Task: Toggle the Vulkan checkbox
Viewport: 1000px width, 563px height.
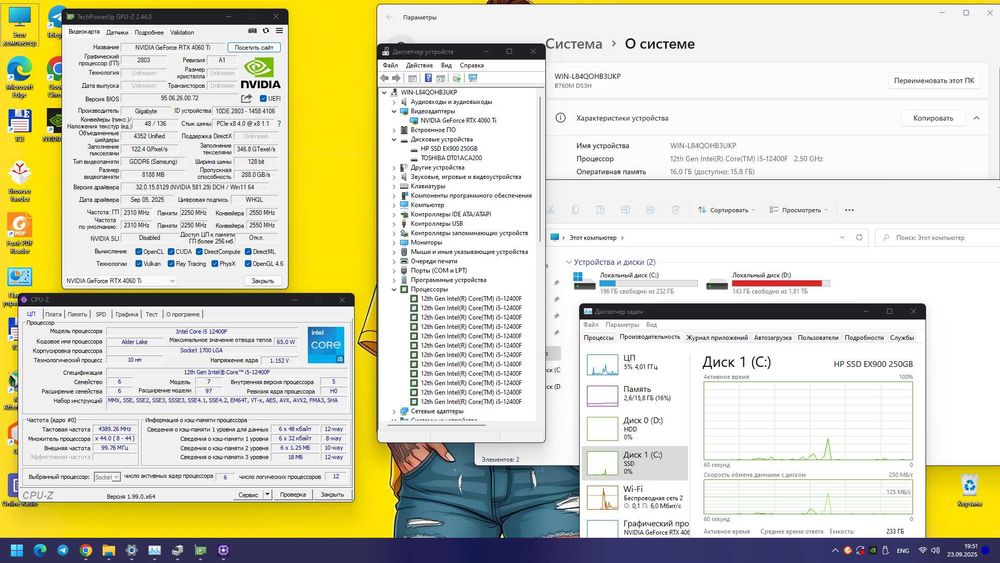Action: pyautogui.click(x=138, y=263)
